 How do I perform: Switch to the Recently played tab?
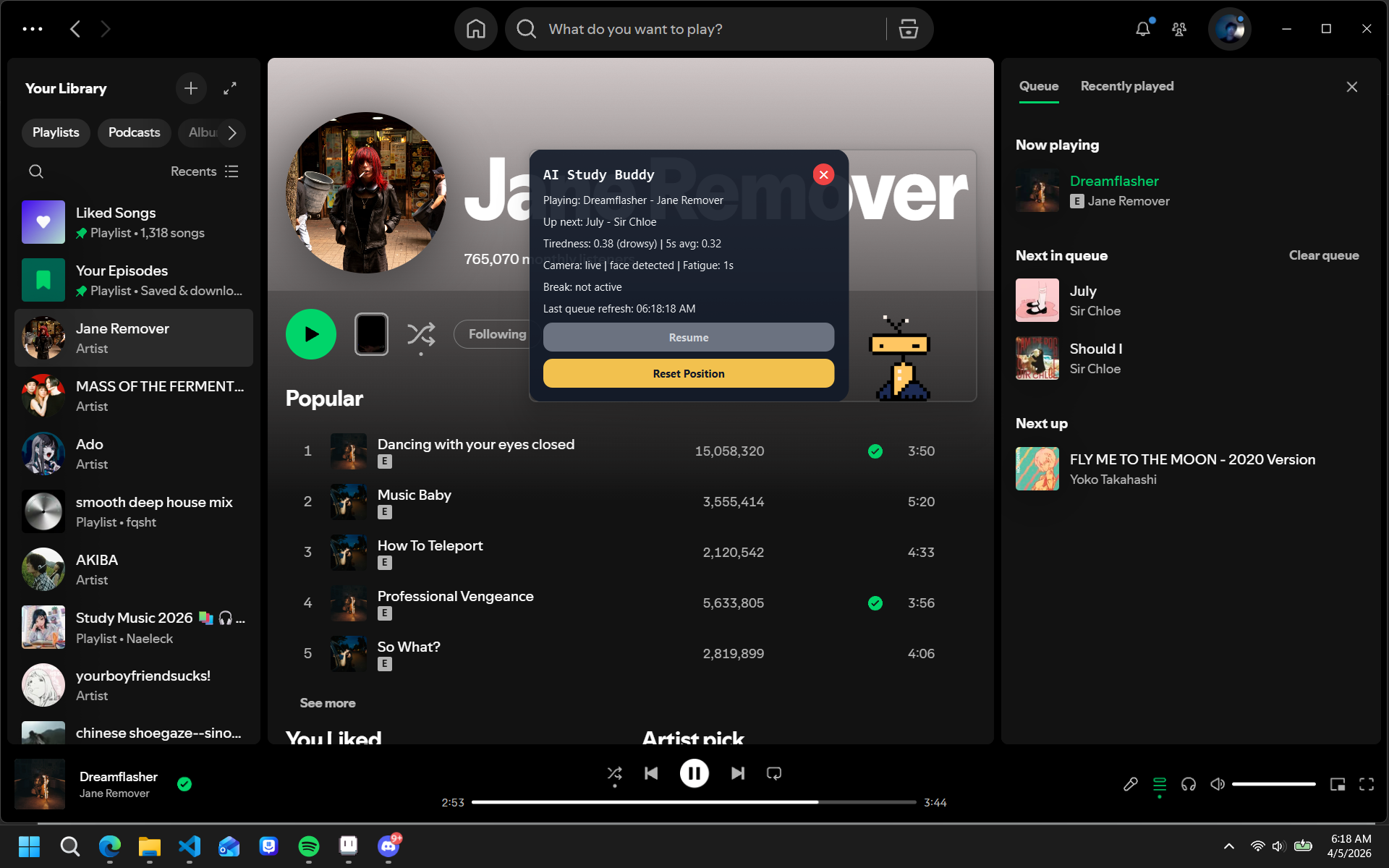click(1126, 86)
